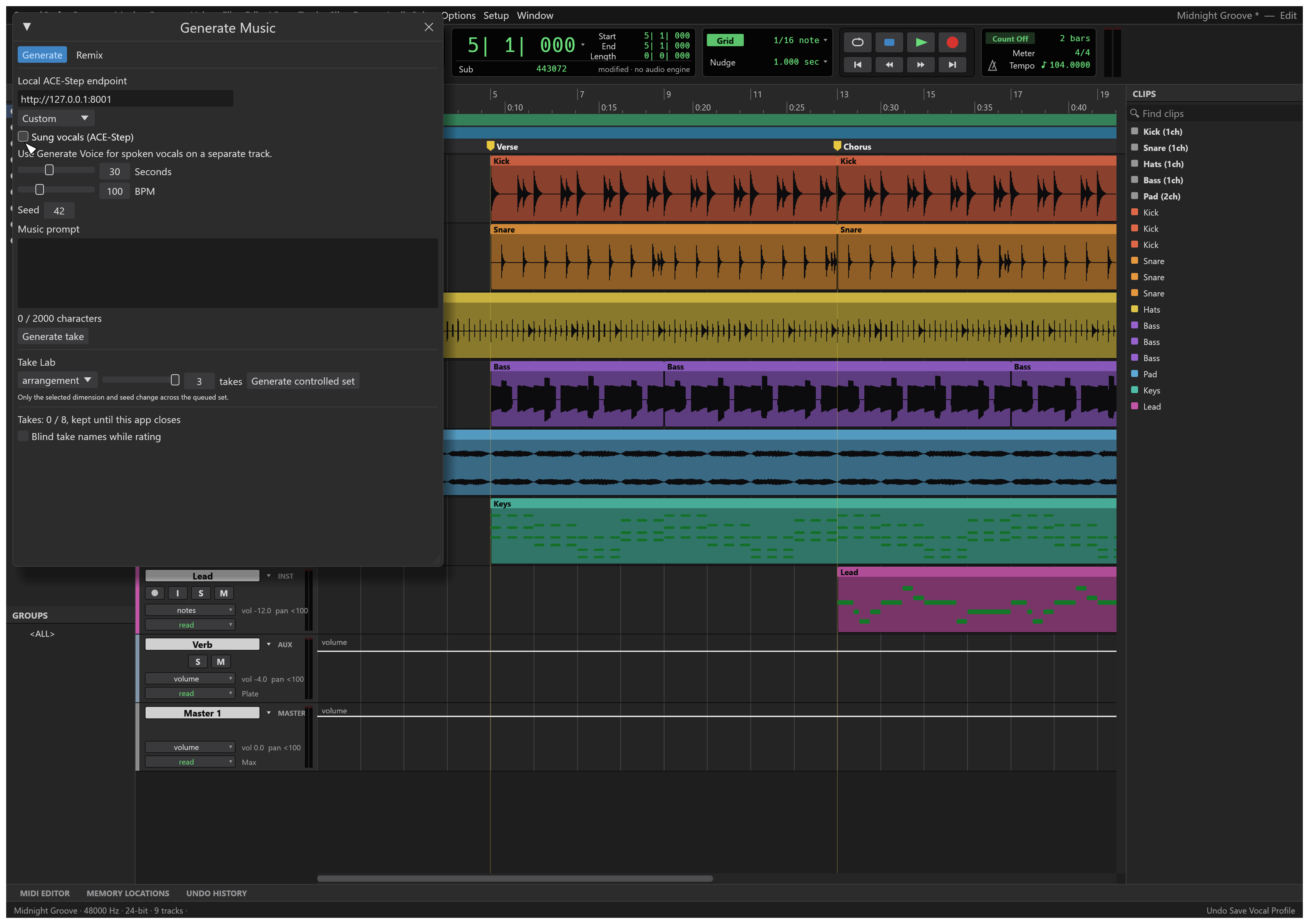Close the Generate Music dialog
1309x924 pixels.
(x=429, y=27)
